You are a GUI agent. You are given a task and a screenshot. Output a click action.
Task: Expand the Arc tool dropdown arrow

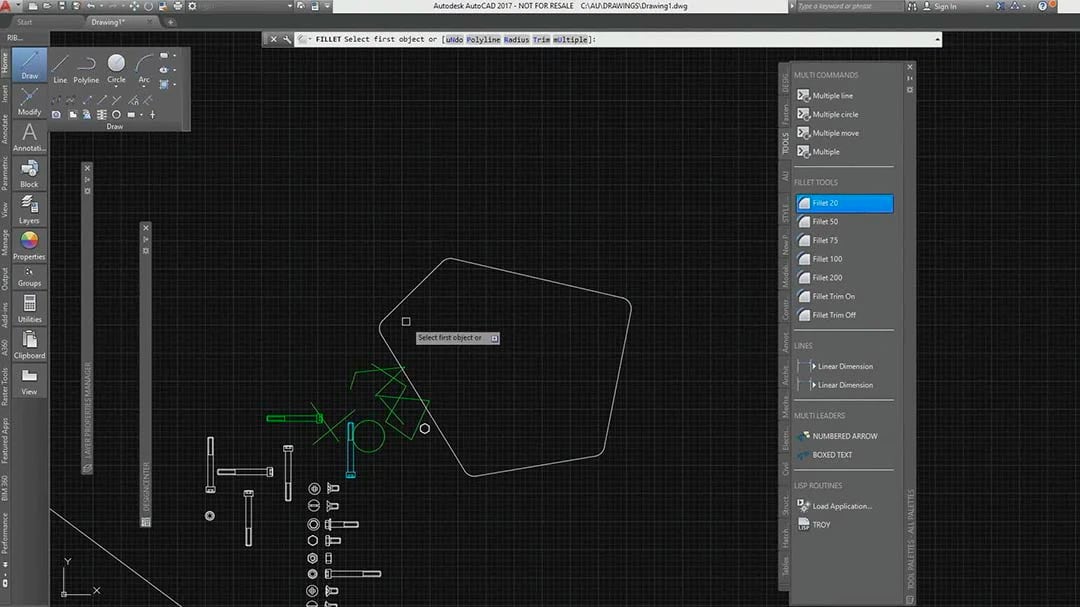[144, 88]
